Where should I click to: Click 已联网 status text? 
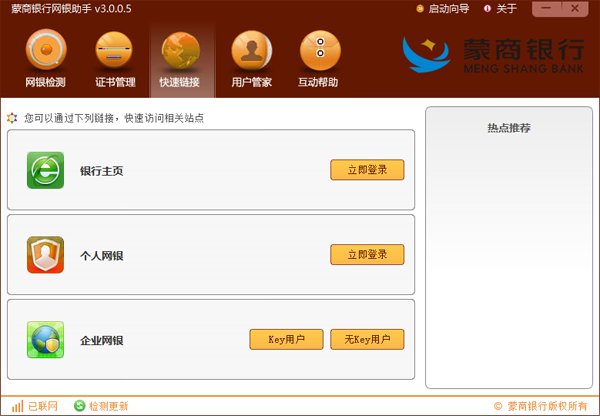point(43,406)
